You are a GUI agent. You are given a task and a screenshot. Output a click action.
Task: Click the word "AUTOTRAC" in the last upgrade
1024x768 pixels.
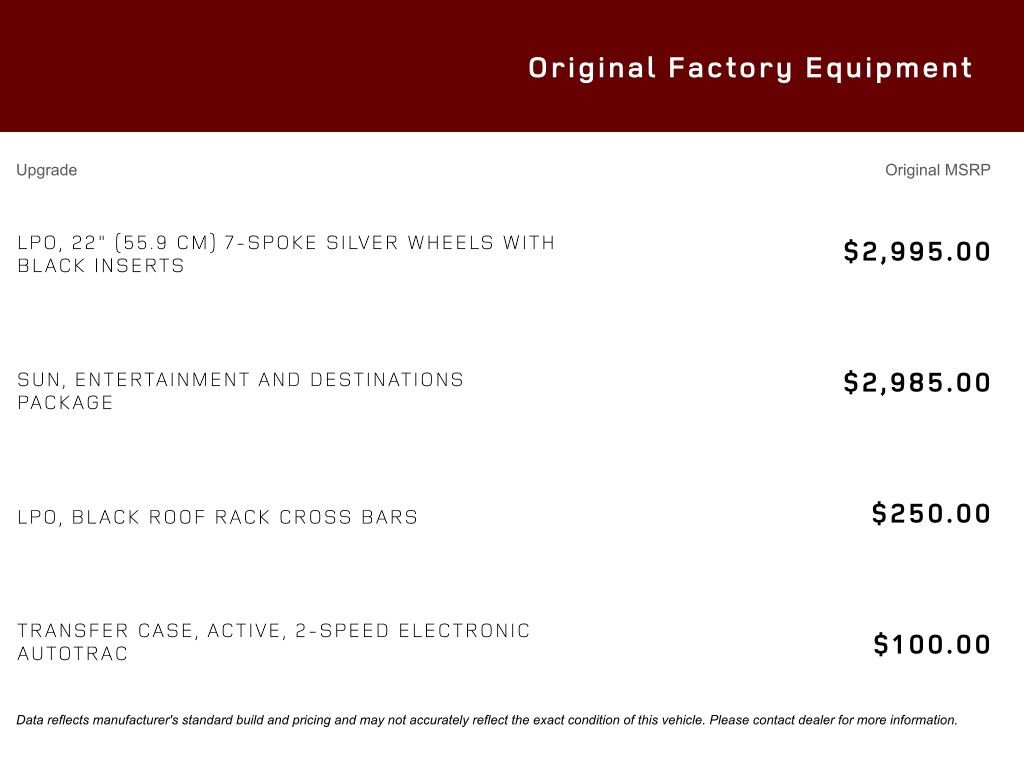[x=73, y=654]
